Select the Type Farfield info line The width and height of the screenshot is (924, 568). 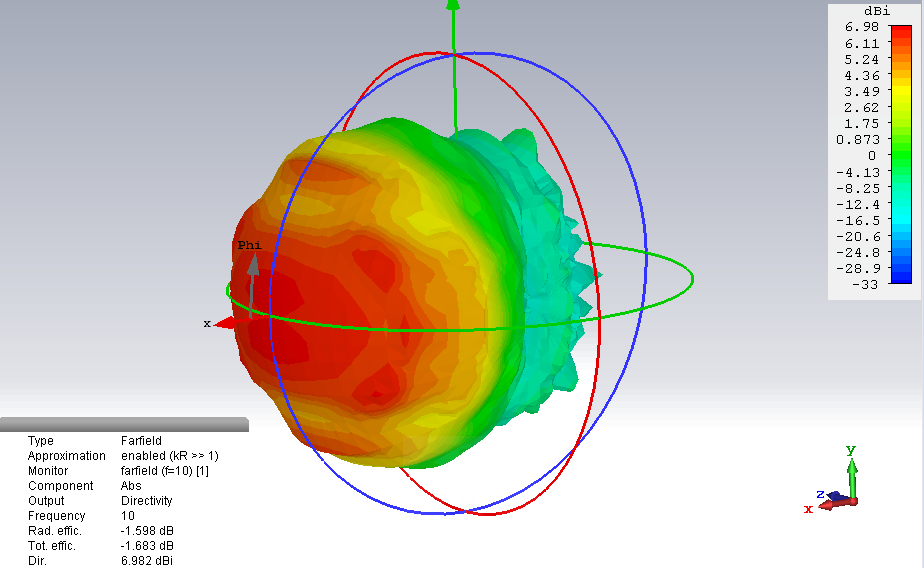pos(94,441)
